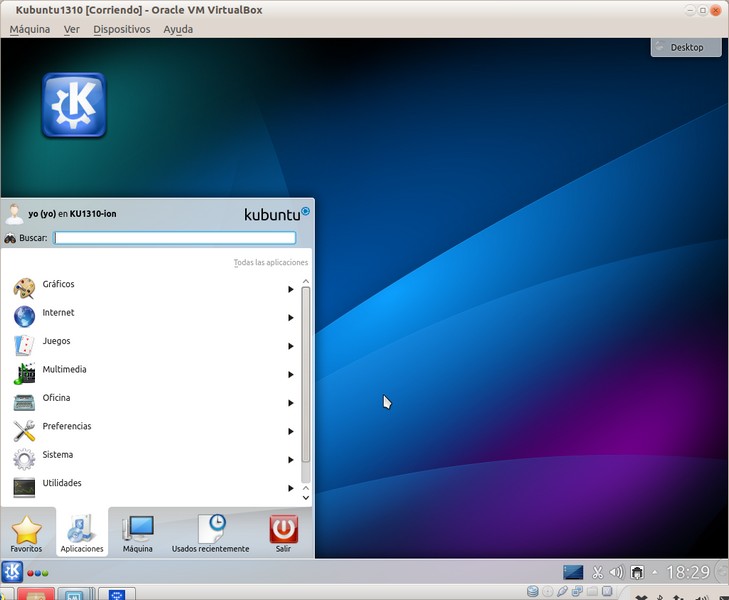Click the Klipper scissors tray icon
The height and width of the screenshot is (600, 729).
598,572
